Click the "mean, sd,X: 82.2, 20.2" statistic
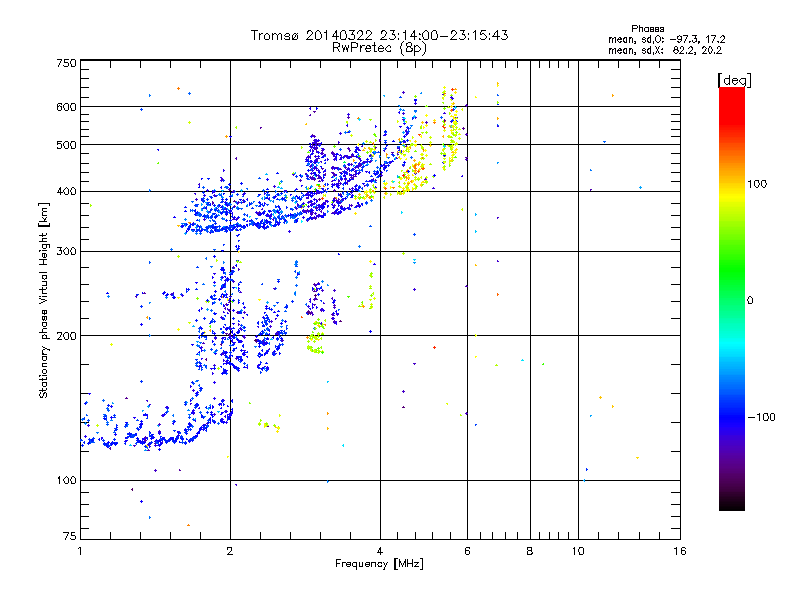Viewport: 800px width, 600px height. point(665,50)
